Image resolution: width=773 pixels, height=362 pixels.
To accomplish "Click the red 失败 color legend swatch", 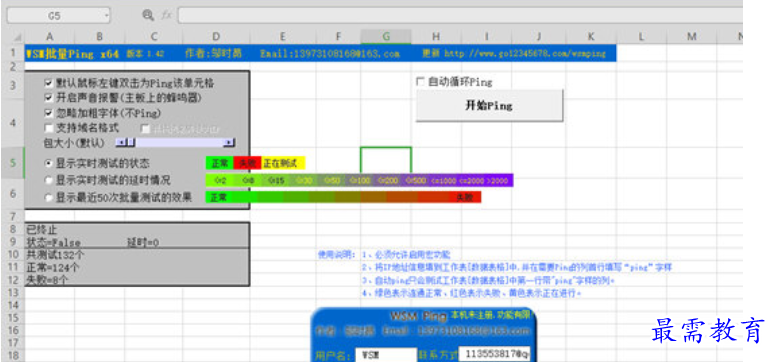I will point(247,163).
